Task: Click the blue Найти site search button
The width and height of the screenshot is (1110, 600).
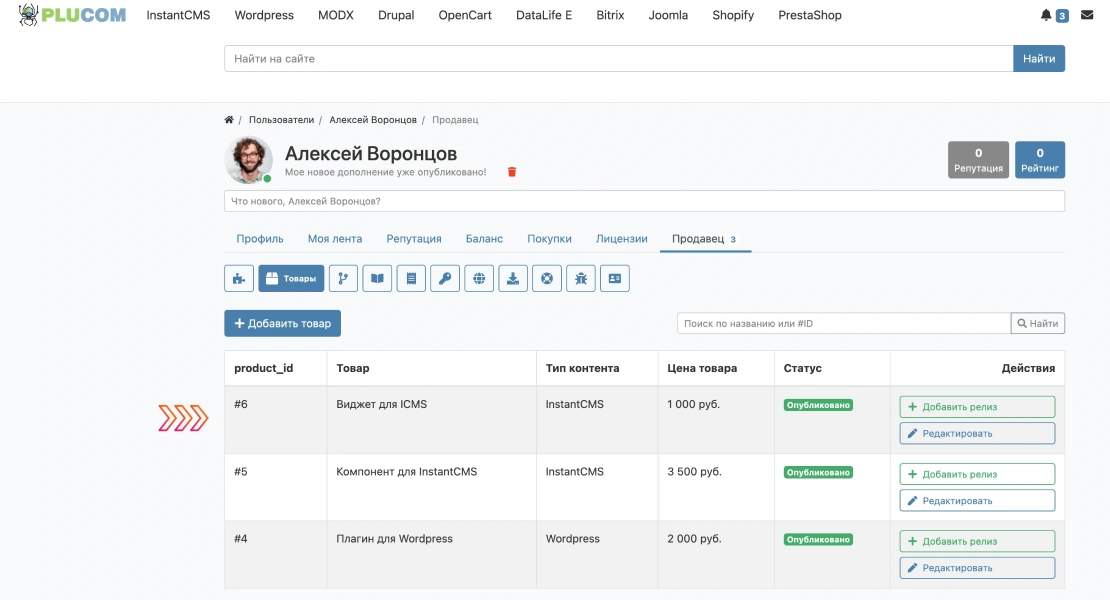Action: click(x=1039, y=59)
